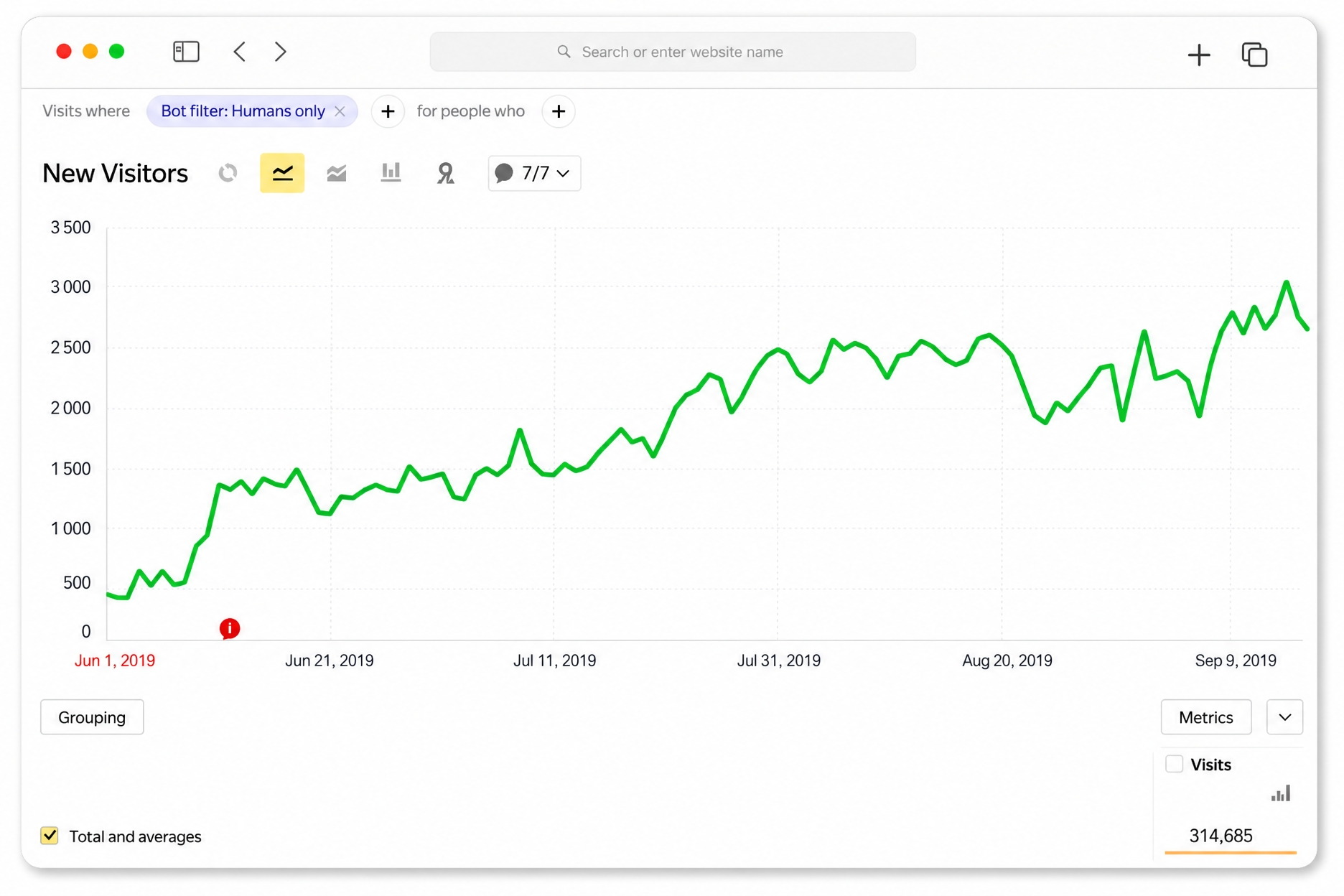Click the Visits column heading
This screenshot has width=1344, height=896.
(x=1211, y=765)
